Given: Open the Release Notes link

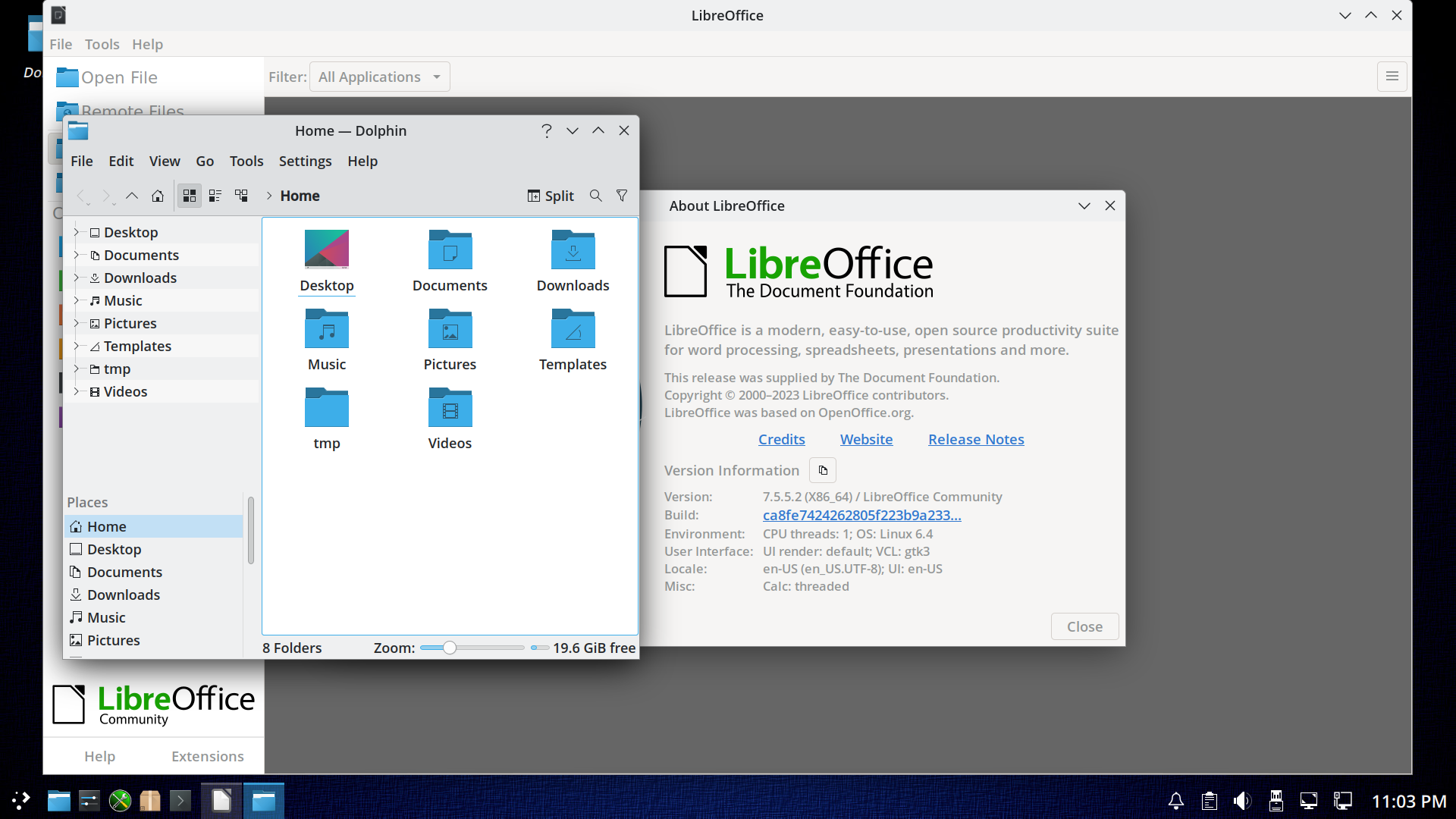Looking at the screenshot, I should point(976,439).
